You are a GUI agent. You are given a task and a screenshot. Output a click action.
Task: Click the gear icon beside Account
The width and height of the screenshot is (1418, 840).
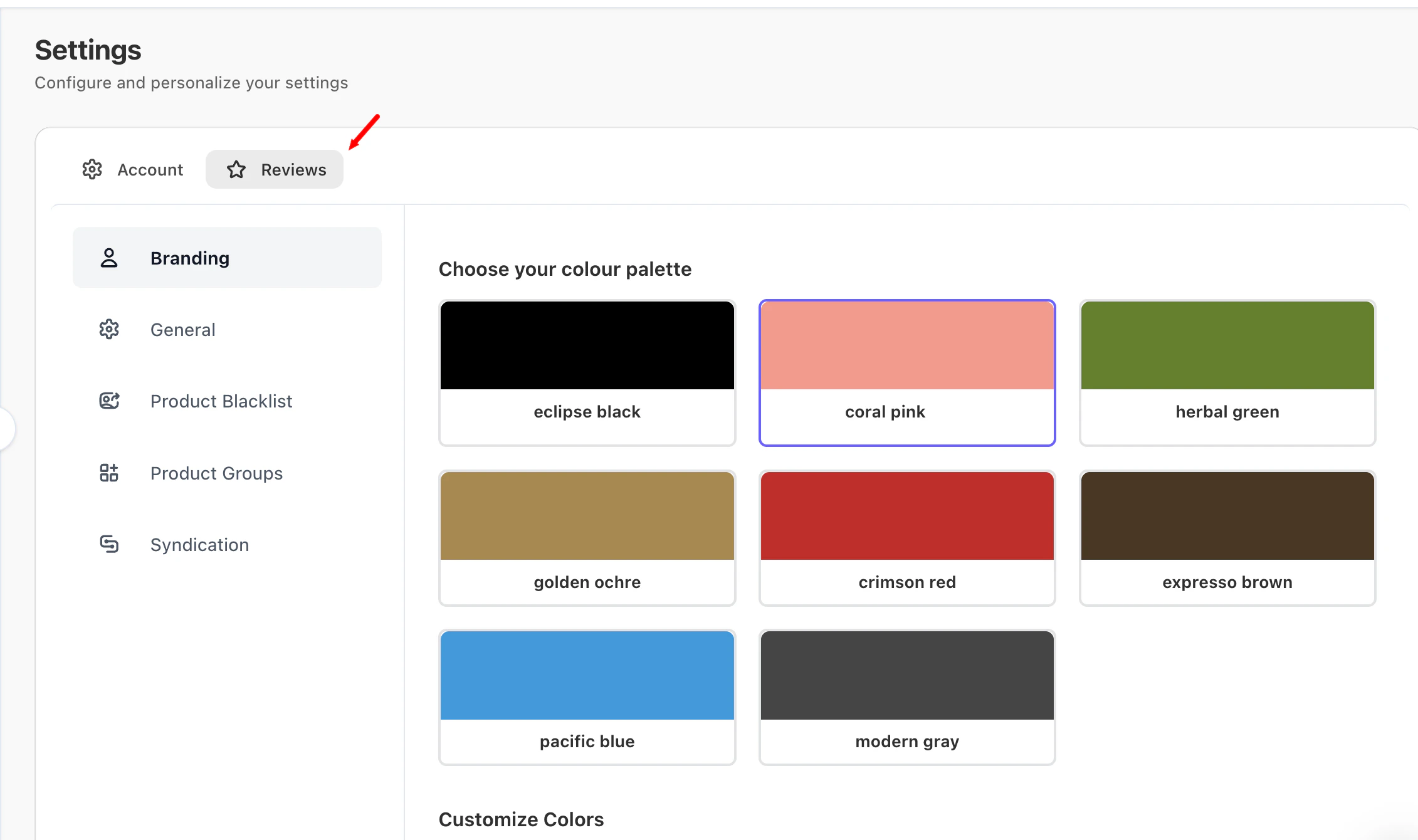92,169
